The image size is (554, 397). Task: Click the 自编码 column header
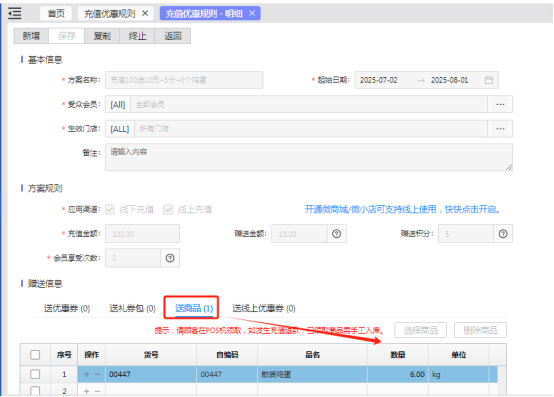[x=227, y=355]
